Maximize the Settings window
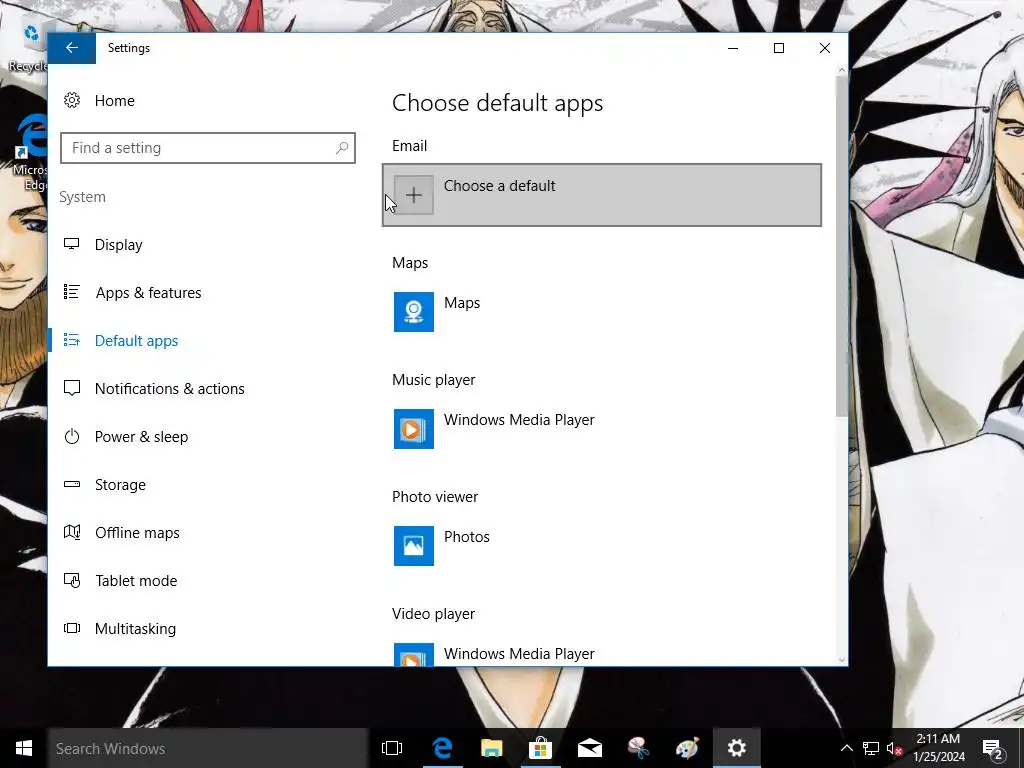 click(x=778, y=48)
